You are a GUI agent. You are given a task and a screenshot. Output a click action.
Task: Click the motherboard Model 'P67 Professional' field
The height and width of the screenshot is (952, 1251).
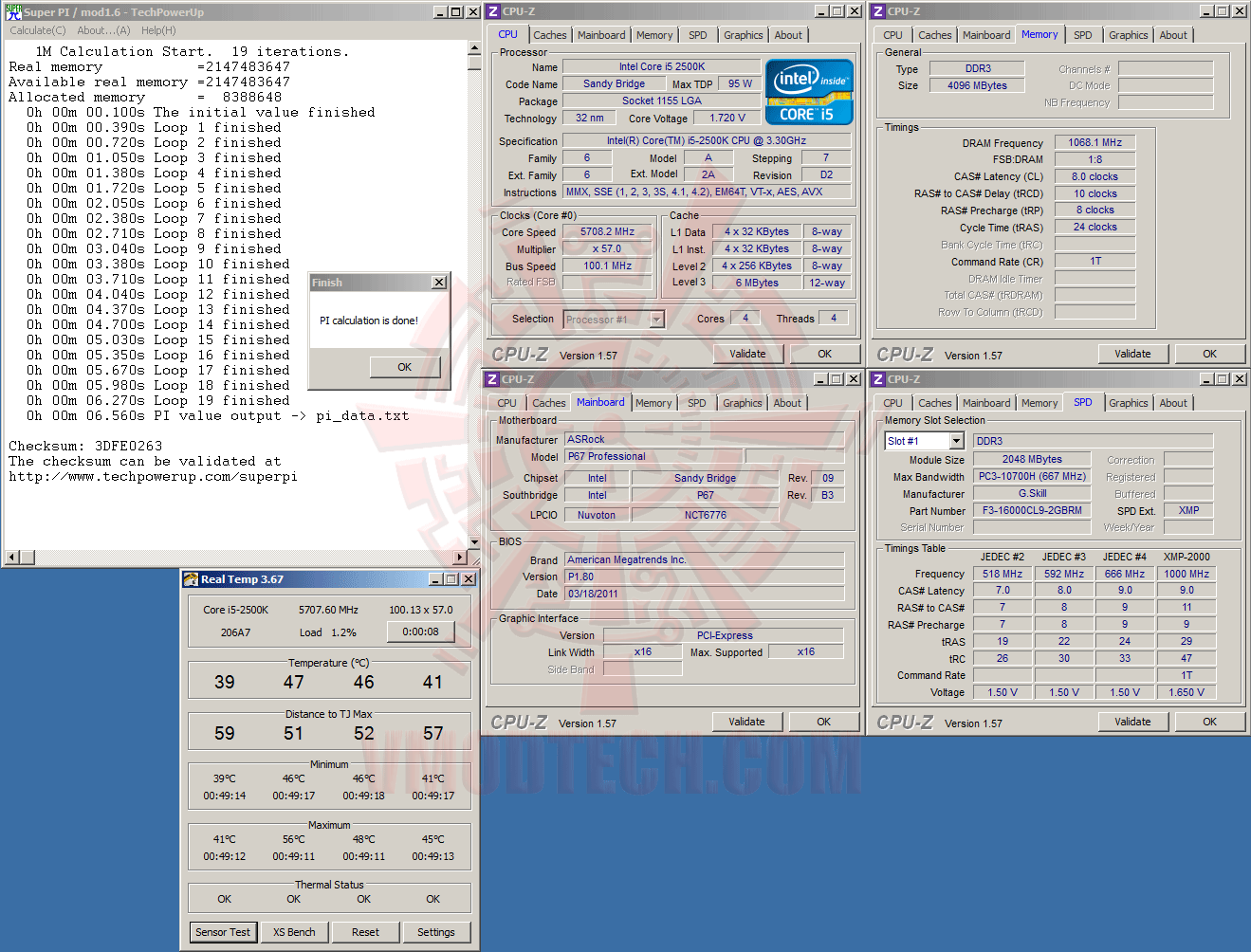coord(653,456)
